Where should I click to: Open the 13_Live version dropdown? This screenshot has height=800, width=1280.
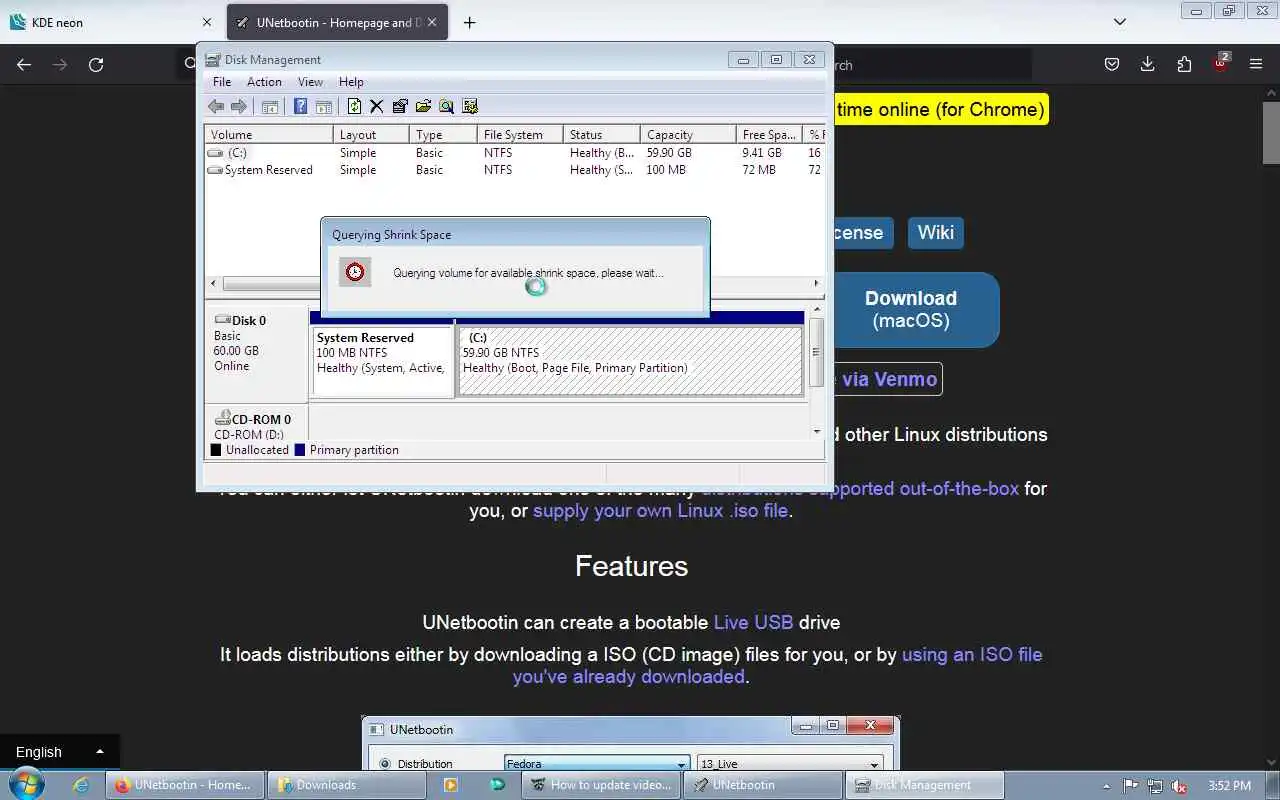click(x=789, y=764)
